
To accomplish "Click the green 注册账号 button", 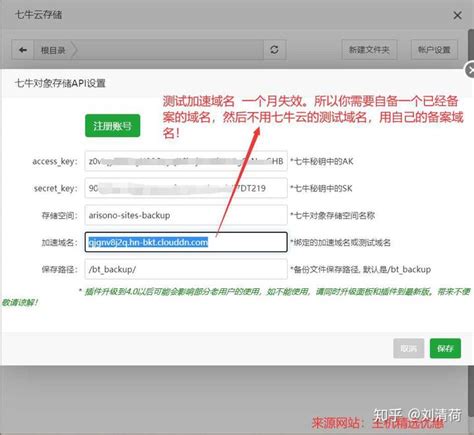I will (112, 126).
